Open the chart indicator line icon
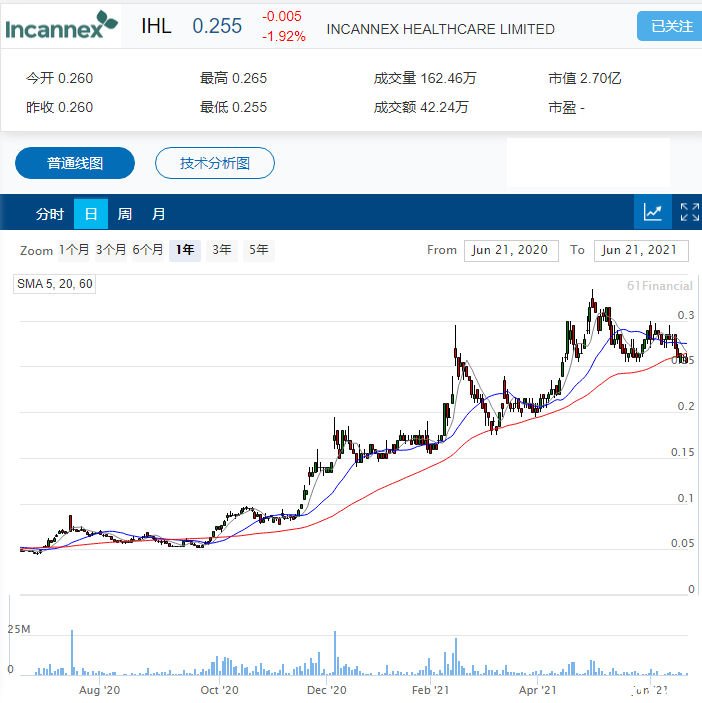Viewport: 702px width, 703px height. point(653,212)
